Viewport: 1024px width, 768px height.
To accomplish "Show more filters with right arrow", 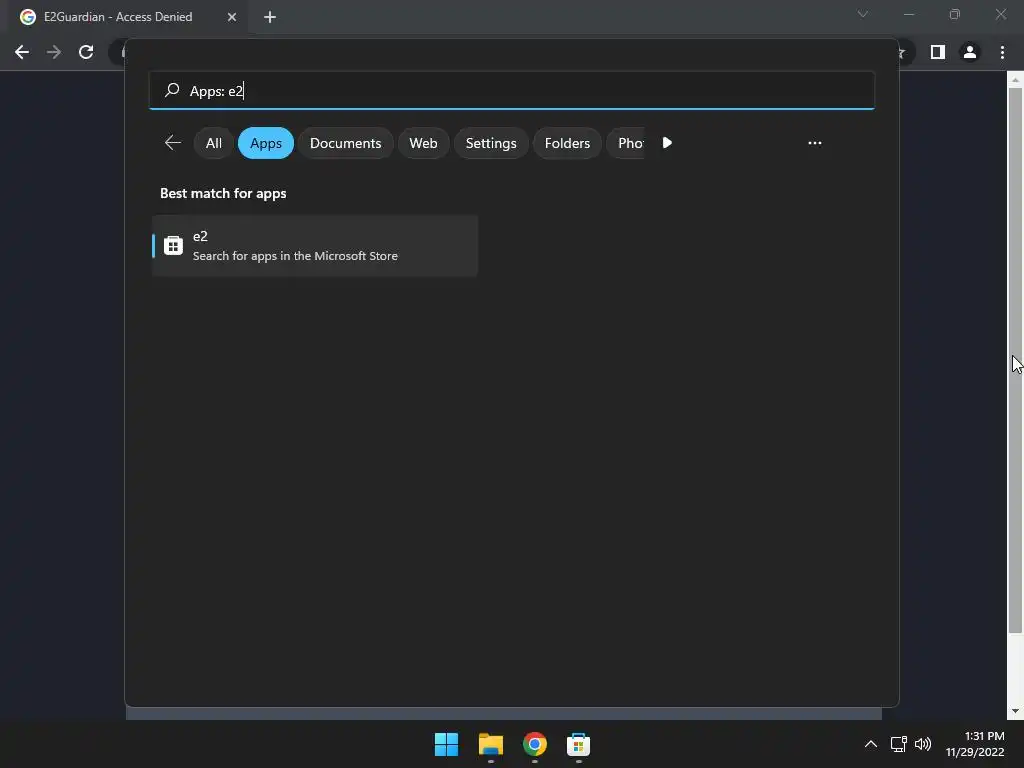I will point(667,142).
